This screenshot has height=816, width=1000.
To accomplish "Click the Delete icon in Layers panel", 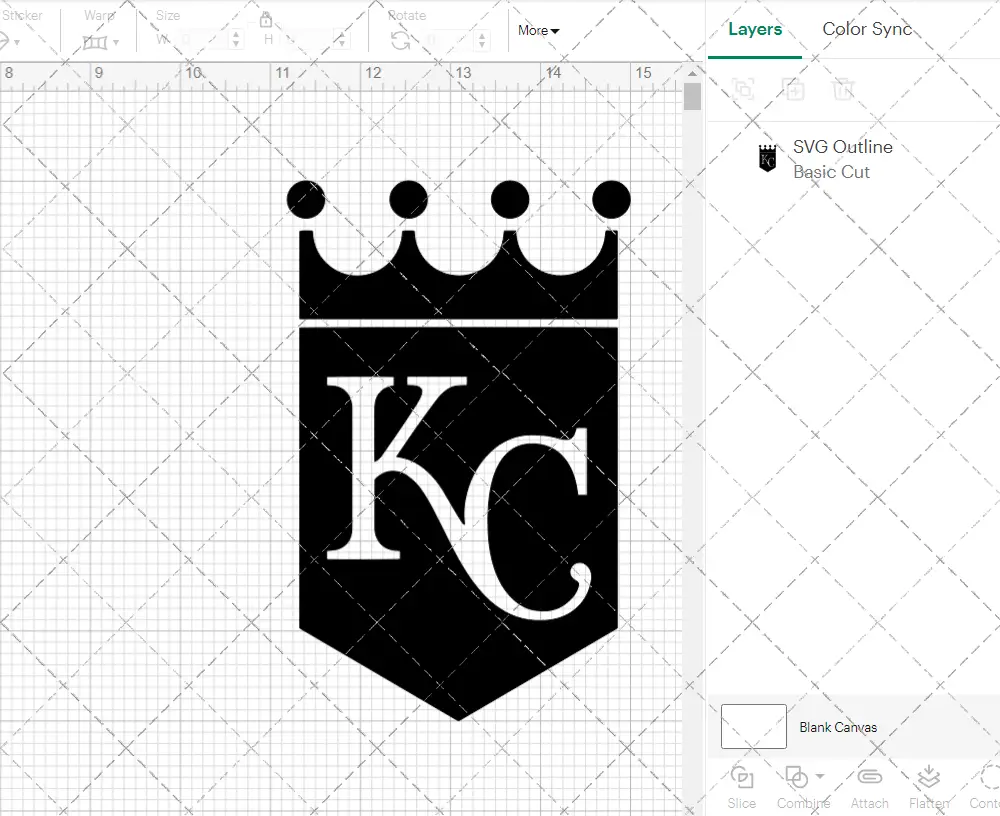I will point(843,89).
